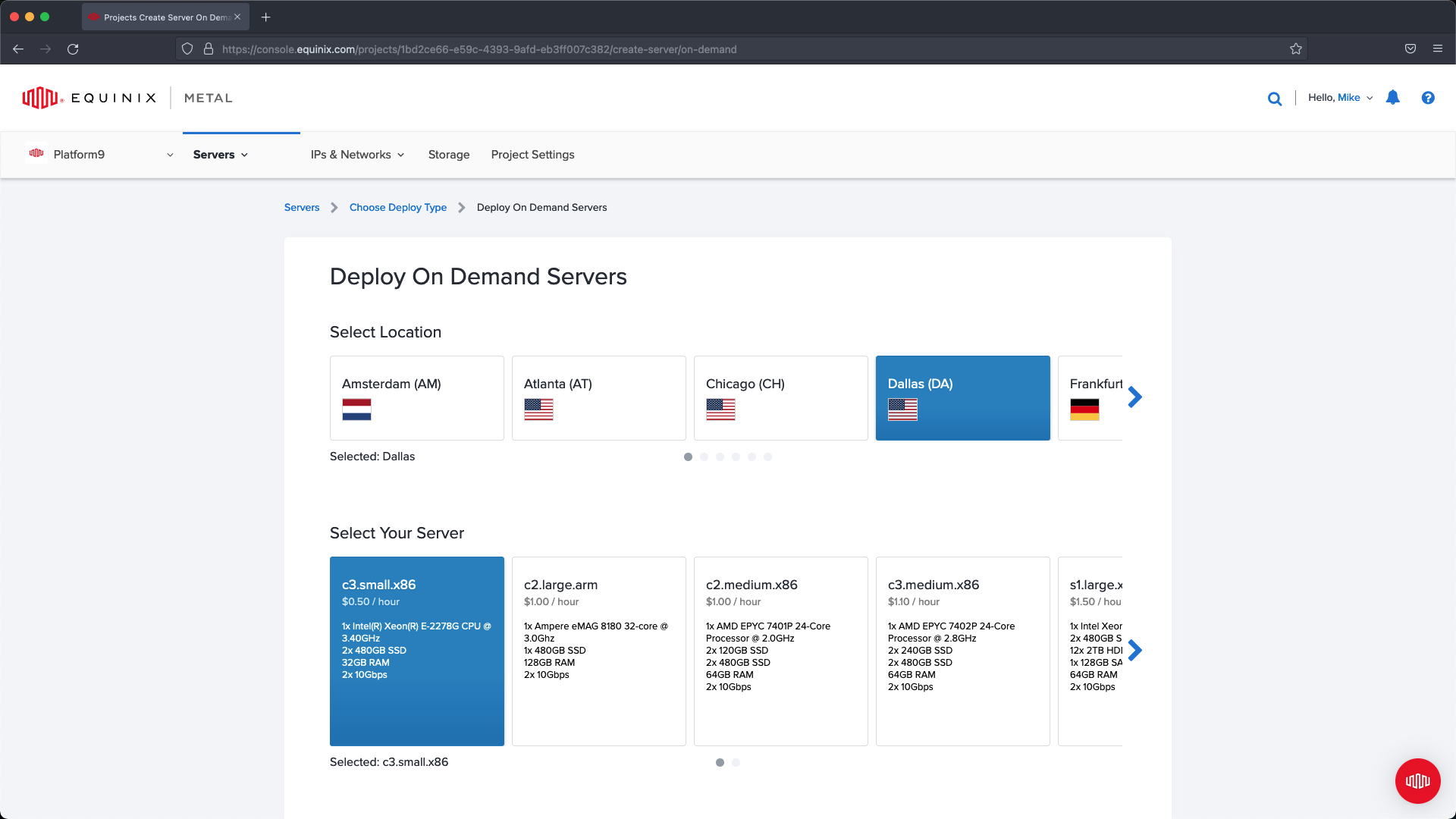Jump to second location carousel dot
The width and height of the screenshot is (1456, 819).
[704, 457]
